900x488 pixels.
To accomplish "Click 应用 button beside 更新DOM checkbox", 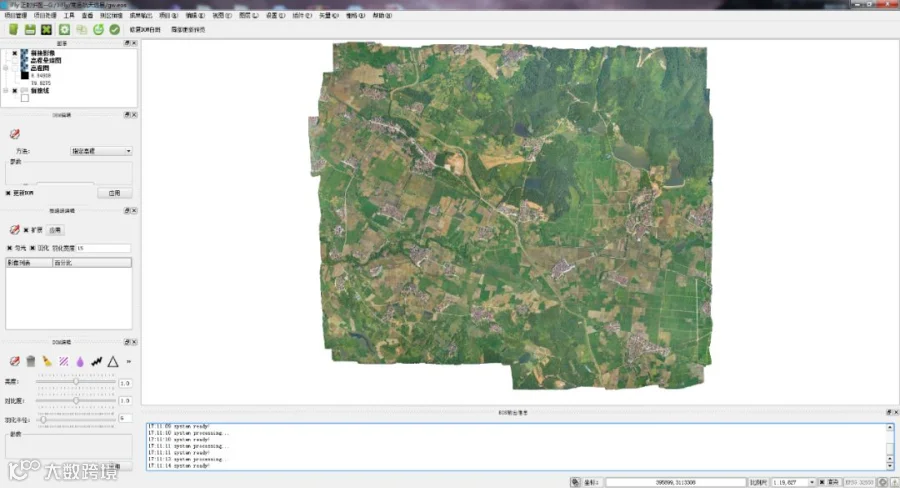I will click(x=115, y=193).
